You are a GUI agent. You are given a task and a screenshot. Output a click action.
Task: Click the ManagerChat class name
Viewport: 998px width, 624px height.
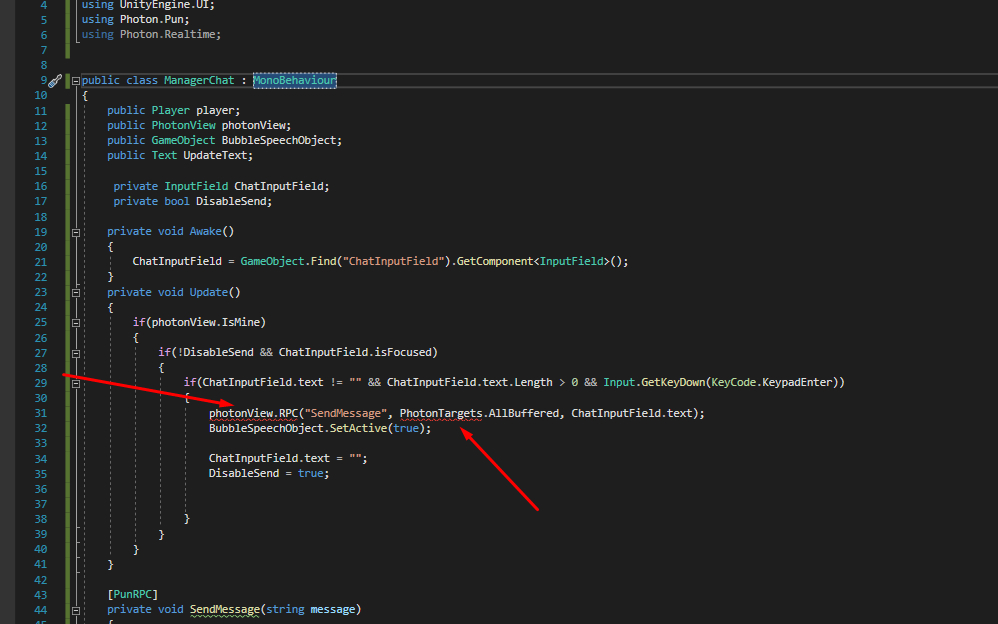(199, 80)
